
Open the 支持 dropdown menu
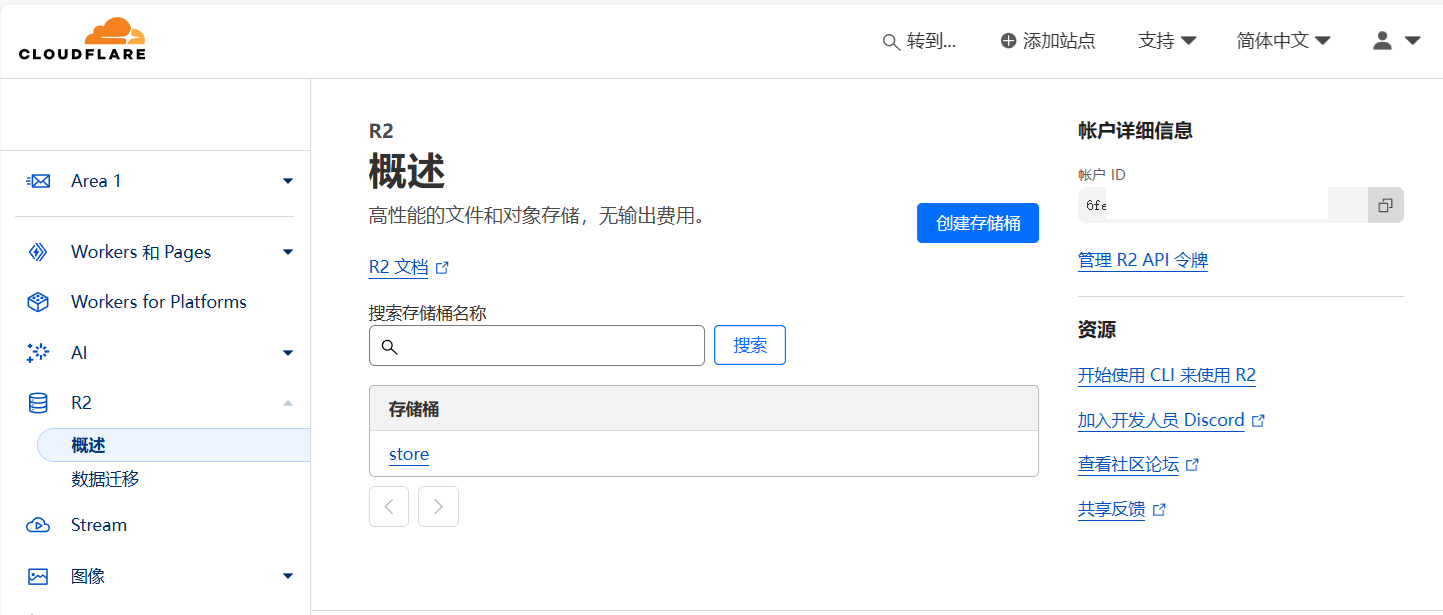[1167, 41]
